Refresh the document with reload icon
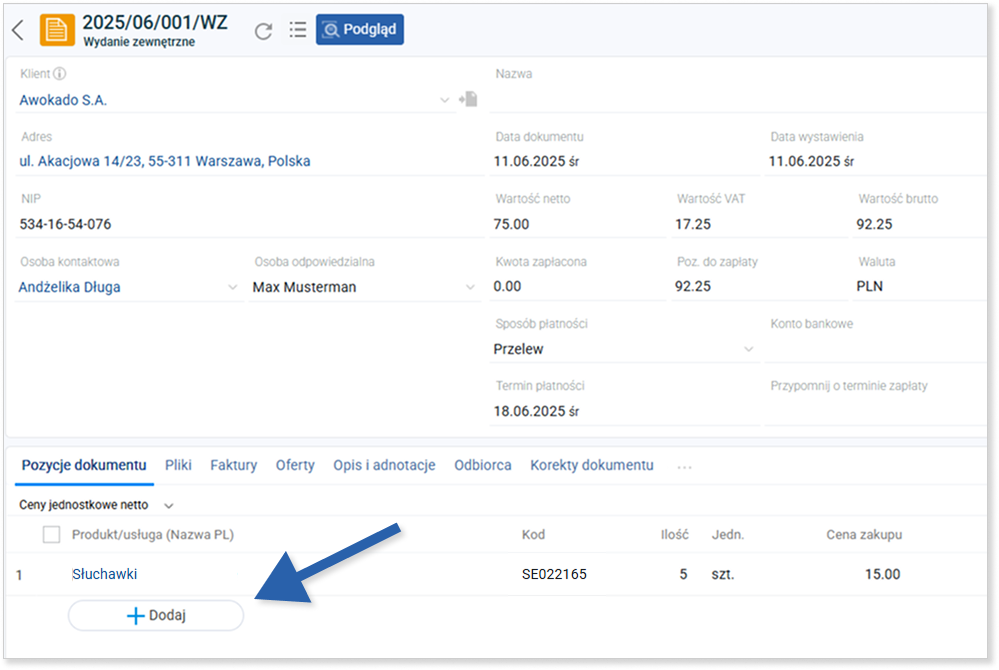Screen dimensions: 999x670 [264, 30]
